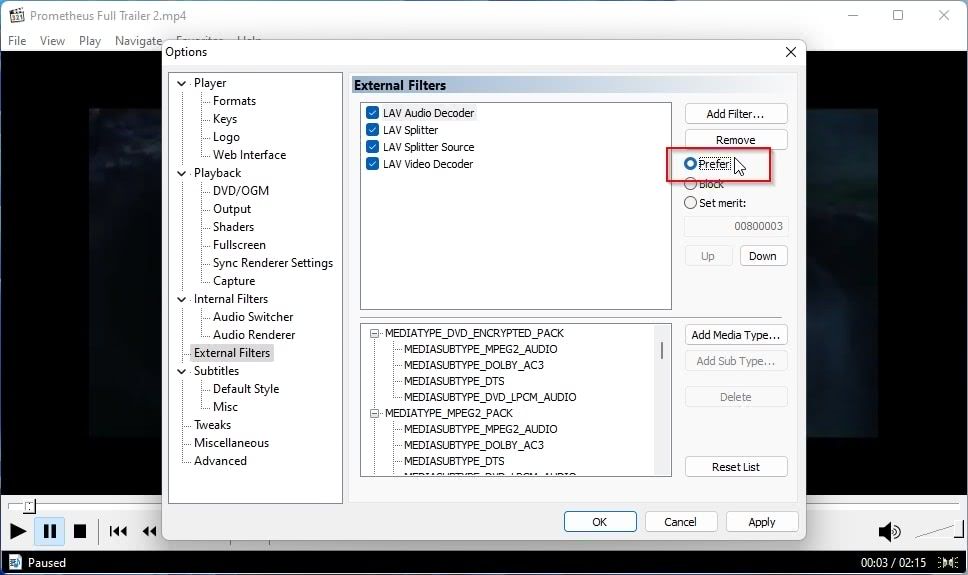Select Sync Renderer Settings tree item
The image size is (968, 575).
click(273, 263)
